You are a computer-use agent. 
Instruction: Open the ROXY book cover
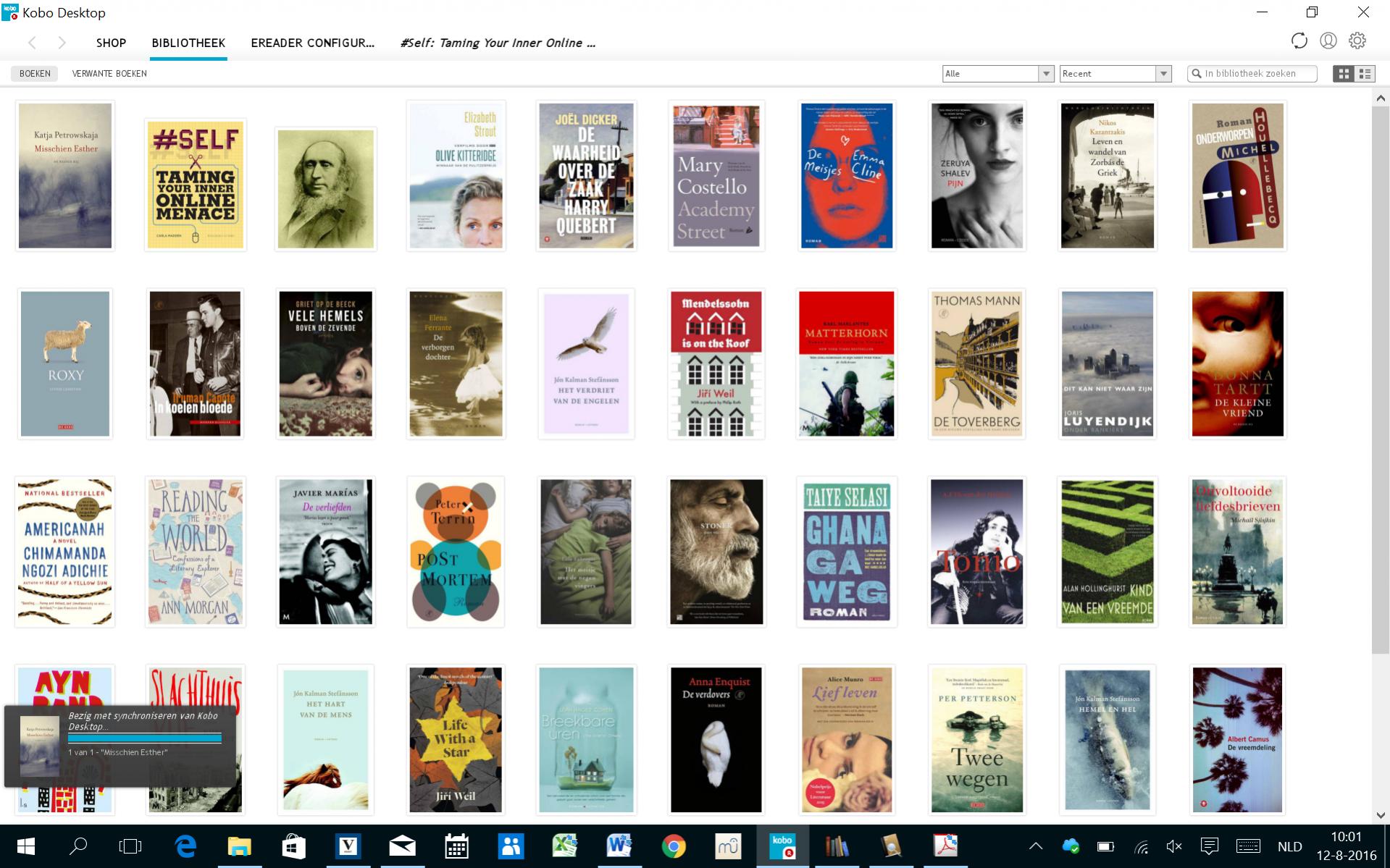pos(65,364)
